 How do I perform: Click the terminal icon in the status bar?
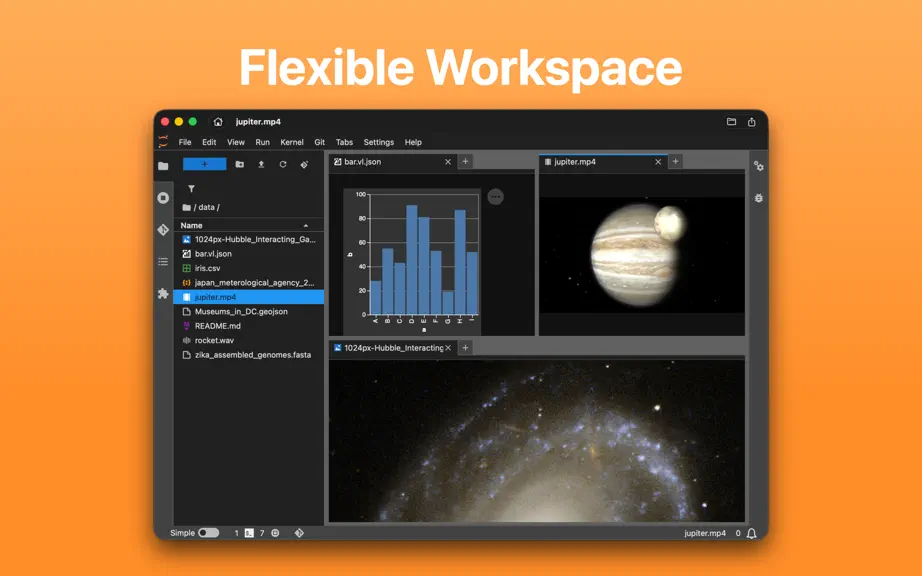pyautogui.click(x=249, y=533)
